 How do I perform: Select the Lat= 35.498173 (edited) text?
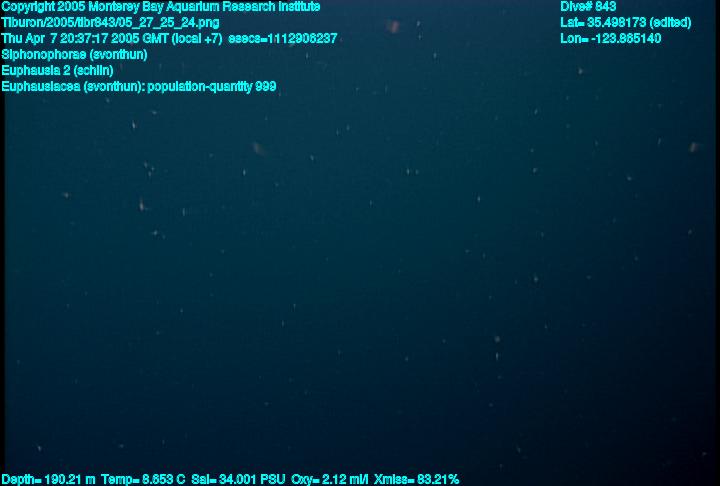[626, 23]
